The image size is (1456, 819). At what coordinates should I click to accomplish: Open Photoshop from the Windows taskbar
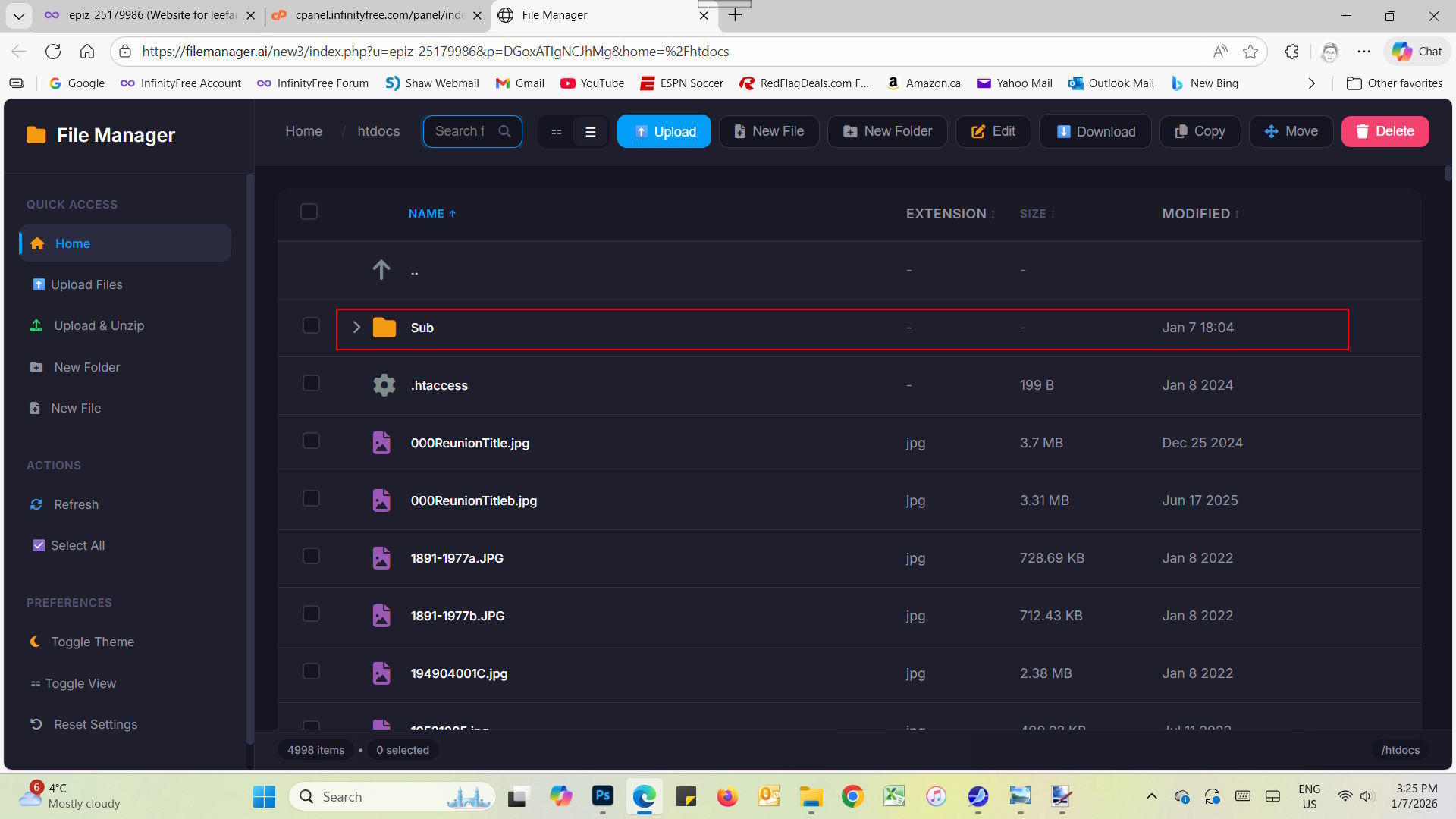pyautogui.click(x=603, y=796)
